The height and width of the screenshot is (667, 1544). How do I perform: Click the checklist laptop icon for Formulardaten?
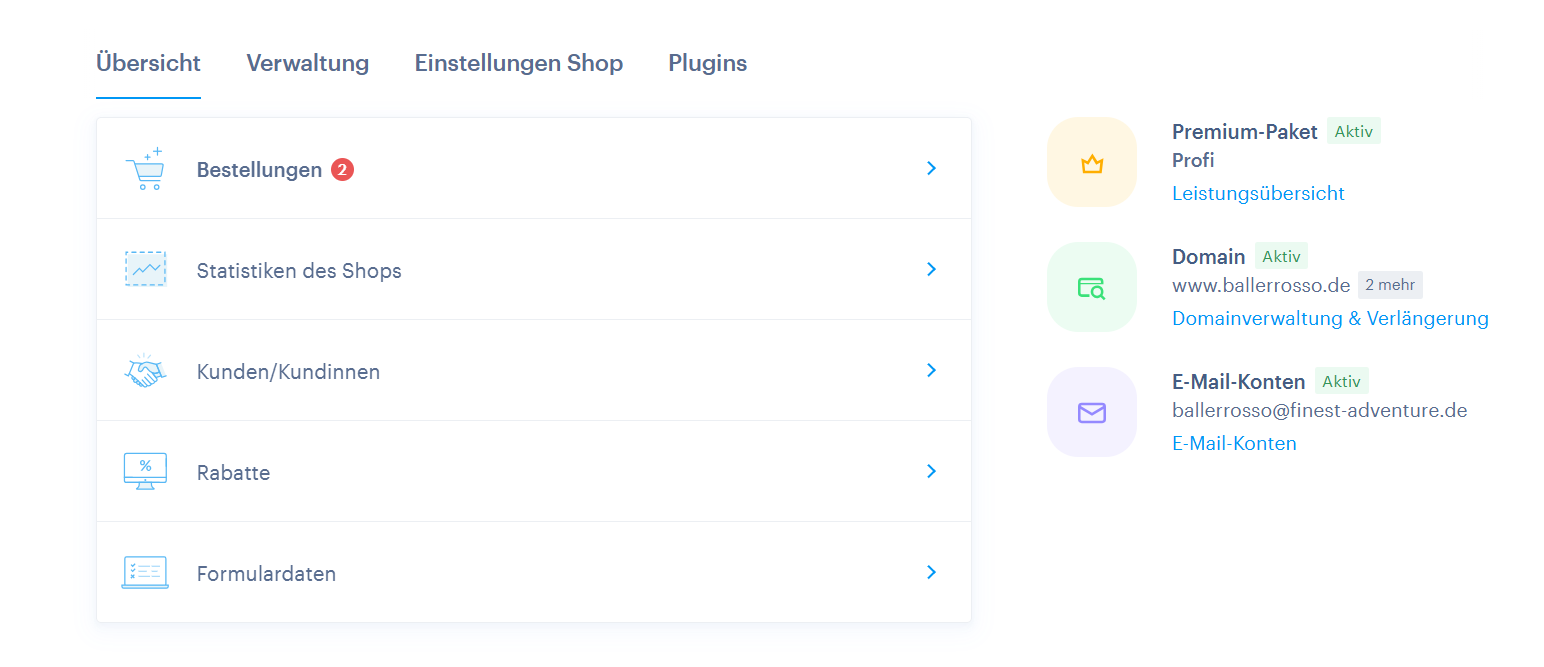click(x=145, y=573)
